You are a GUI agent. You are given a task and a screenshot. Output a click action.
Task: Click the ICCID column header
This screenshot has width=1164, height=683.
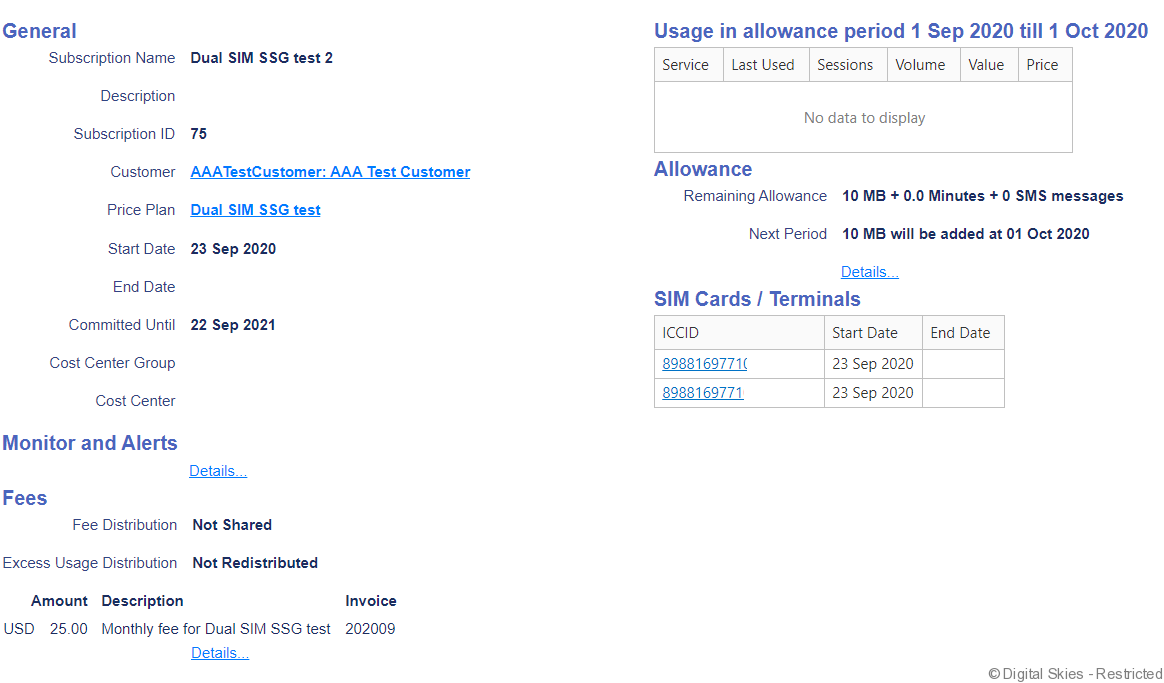(x=681, y=333)
